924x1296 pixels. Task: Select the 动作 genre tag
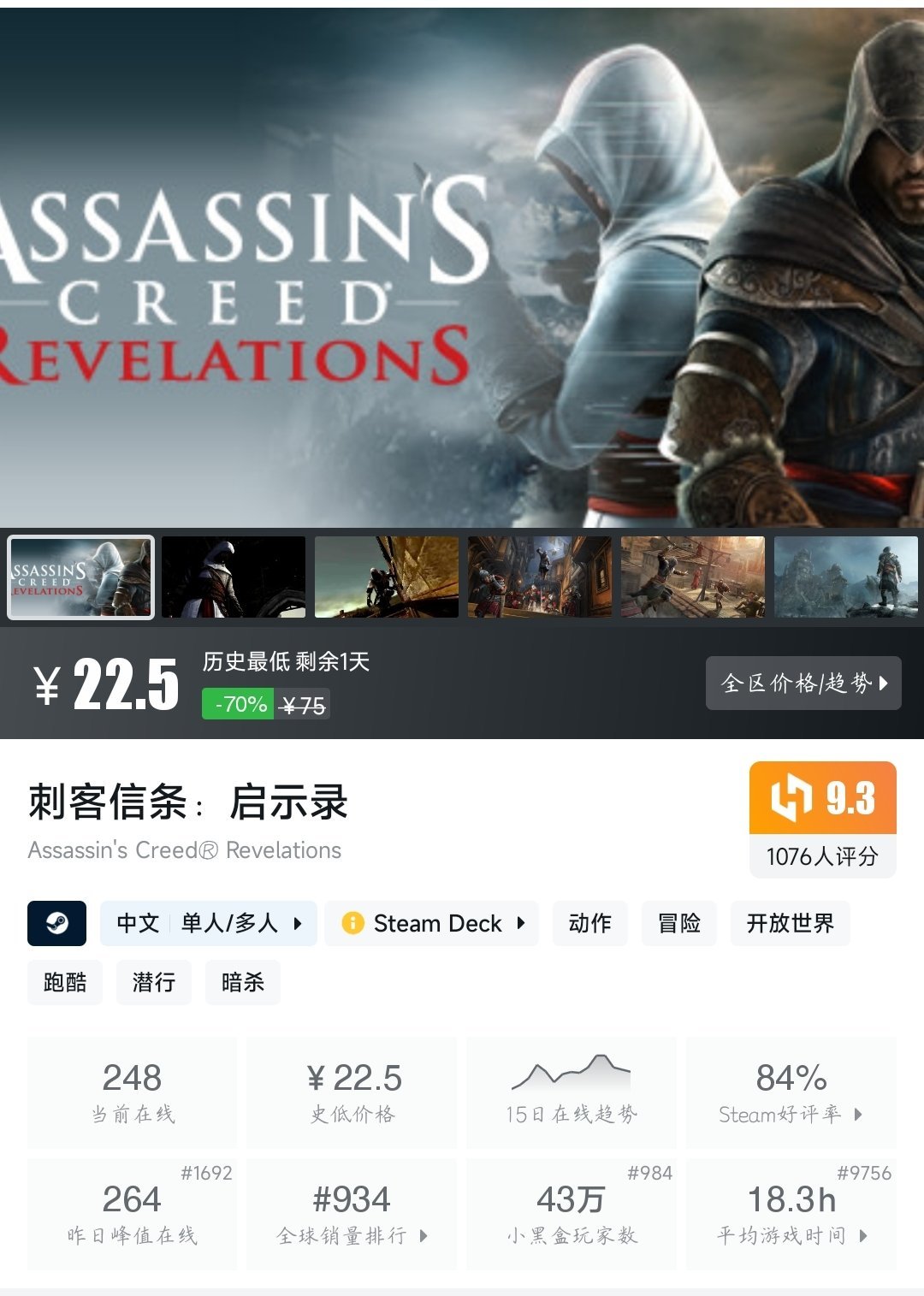click(590, 923)
